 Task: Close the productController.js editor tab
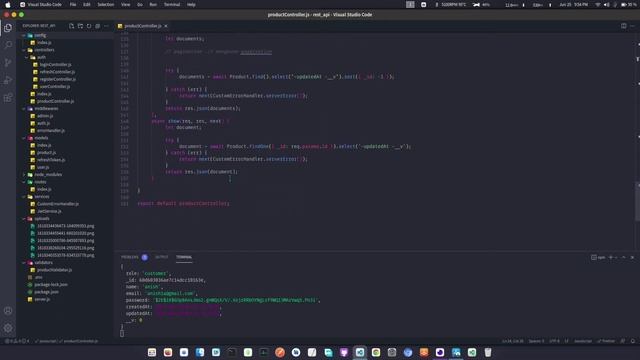coord(166,26)
